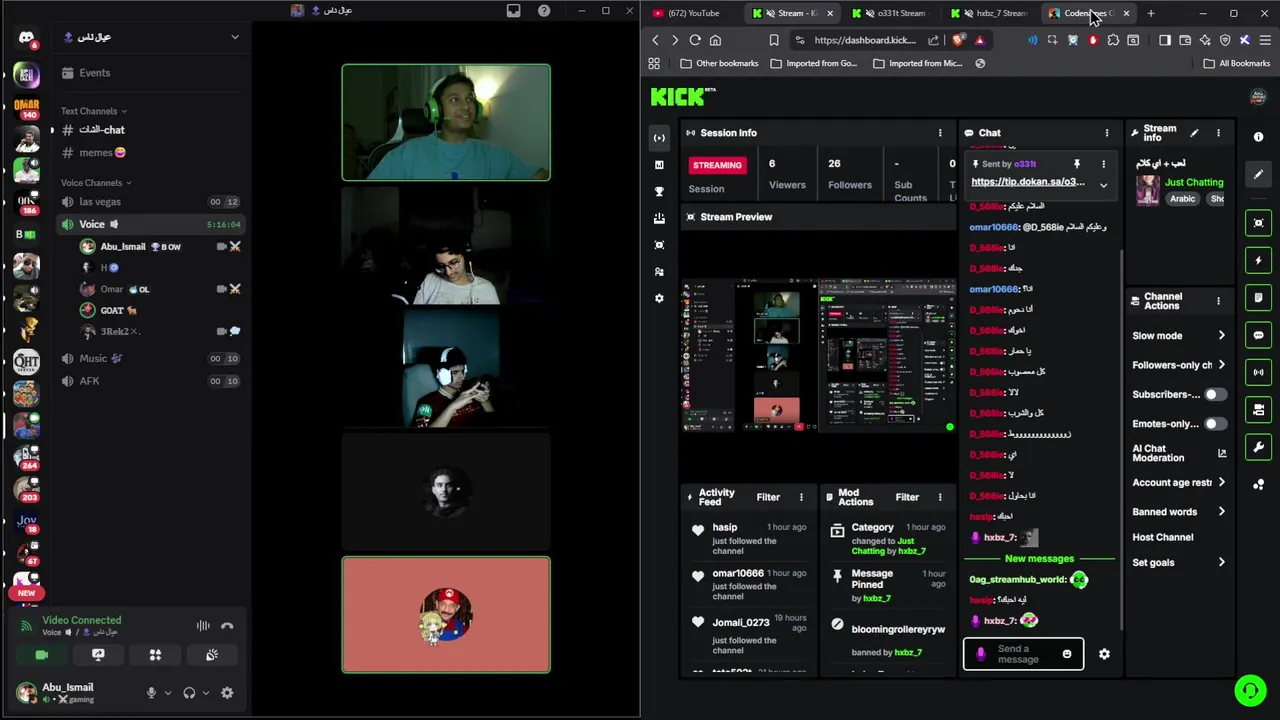Open the Set goals option
1280x720 pixels.
click(x=1179, y=562)
